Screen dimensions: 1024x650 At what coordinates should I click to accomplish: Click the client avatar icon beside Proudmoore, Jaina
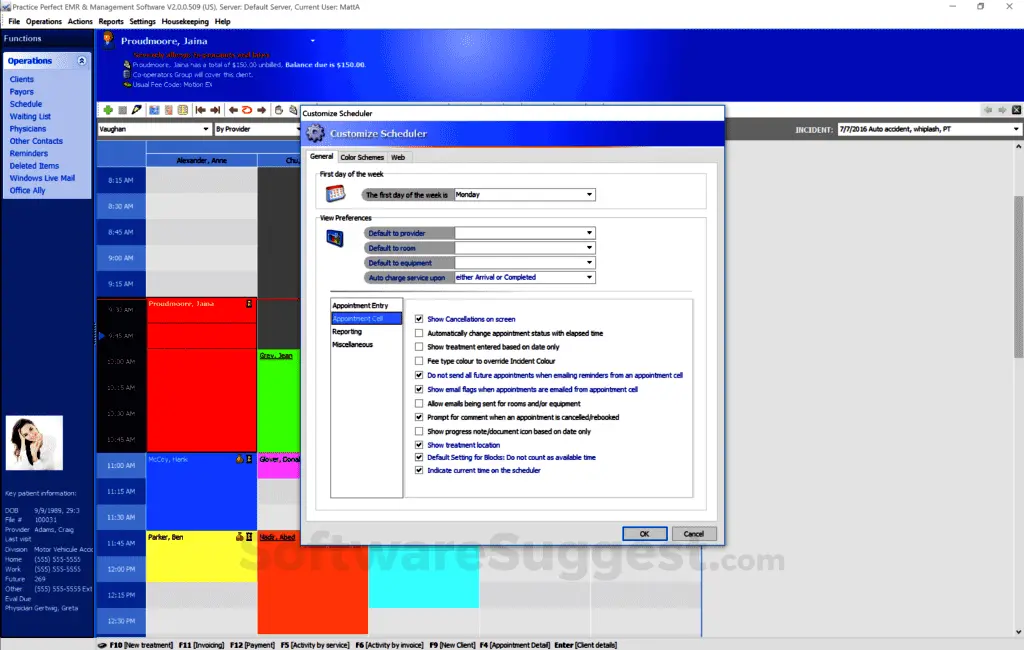point(108,41)
